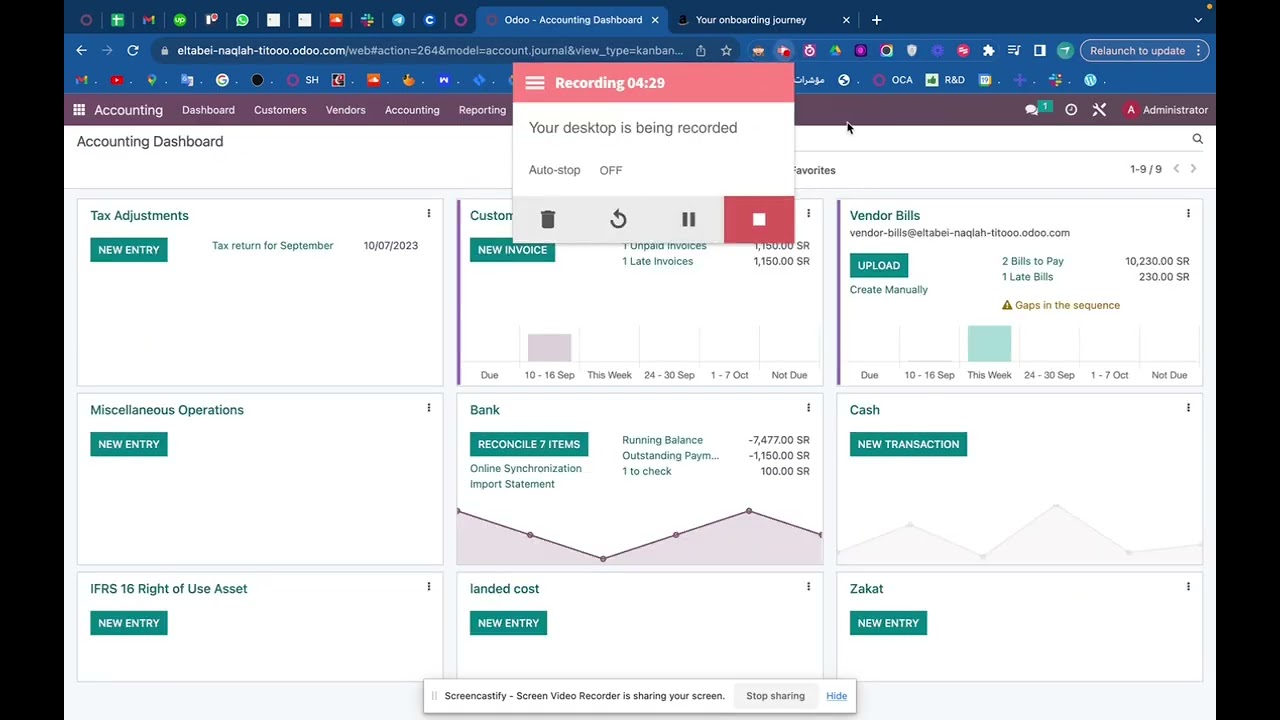The height and width of the screenshot is (720, 1280).
Task: Click RECONCILE 7 ITEMS on Bank card
Action: coord(529,444)
